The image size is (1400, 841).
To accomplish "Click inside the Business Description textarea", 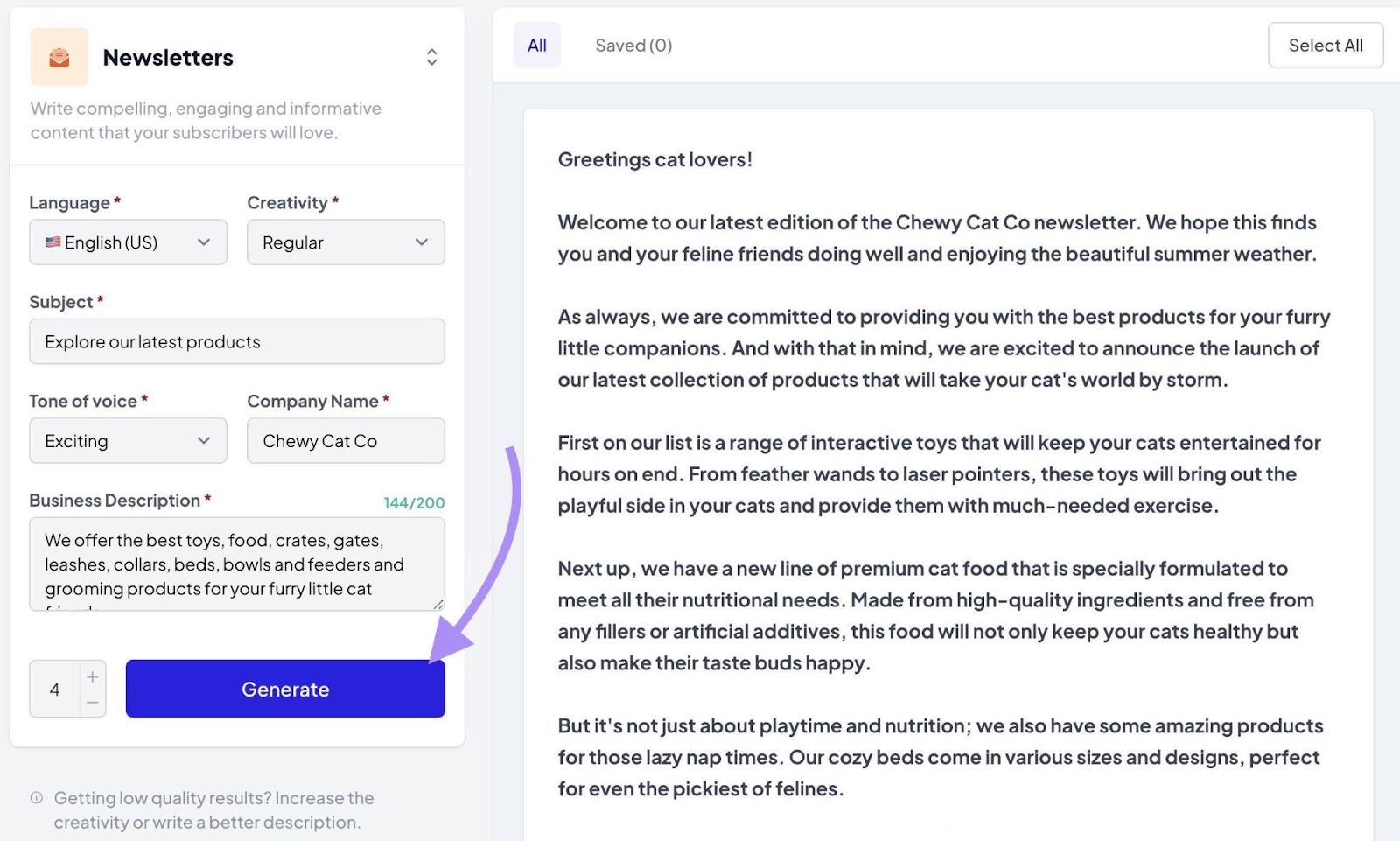I will click(x=236, y=564).
